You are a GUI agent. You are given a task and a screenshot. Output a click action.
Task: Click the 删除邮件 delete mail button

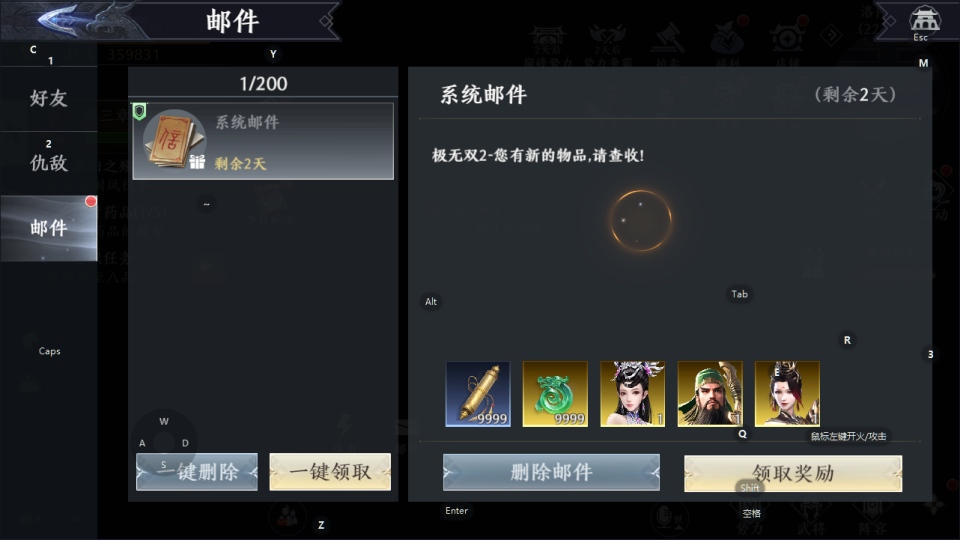[x=551, y=473]
